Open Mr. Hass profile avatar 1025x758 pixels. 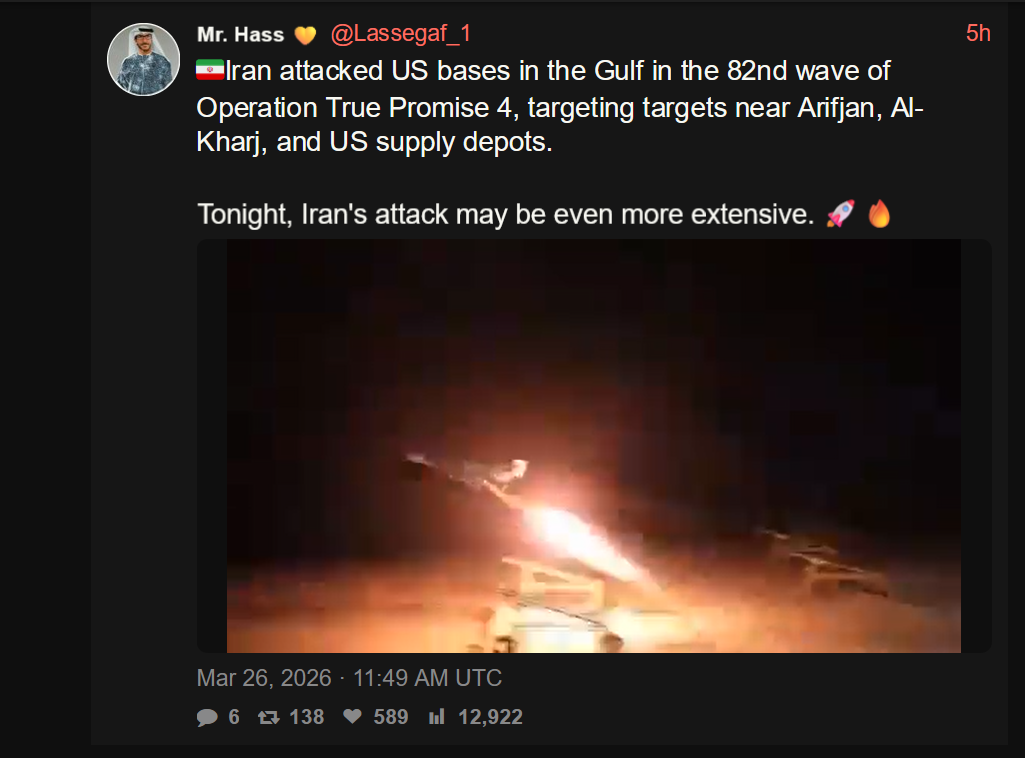(143, 59)
